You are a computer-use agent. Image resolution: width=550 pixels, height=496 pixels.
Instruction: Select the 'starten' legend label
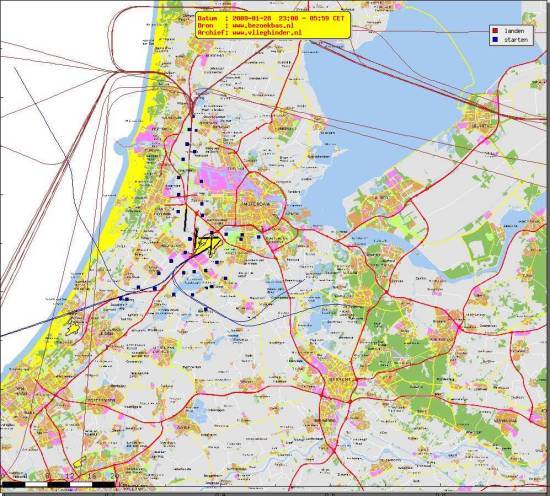click(516, 40)
